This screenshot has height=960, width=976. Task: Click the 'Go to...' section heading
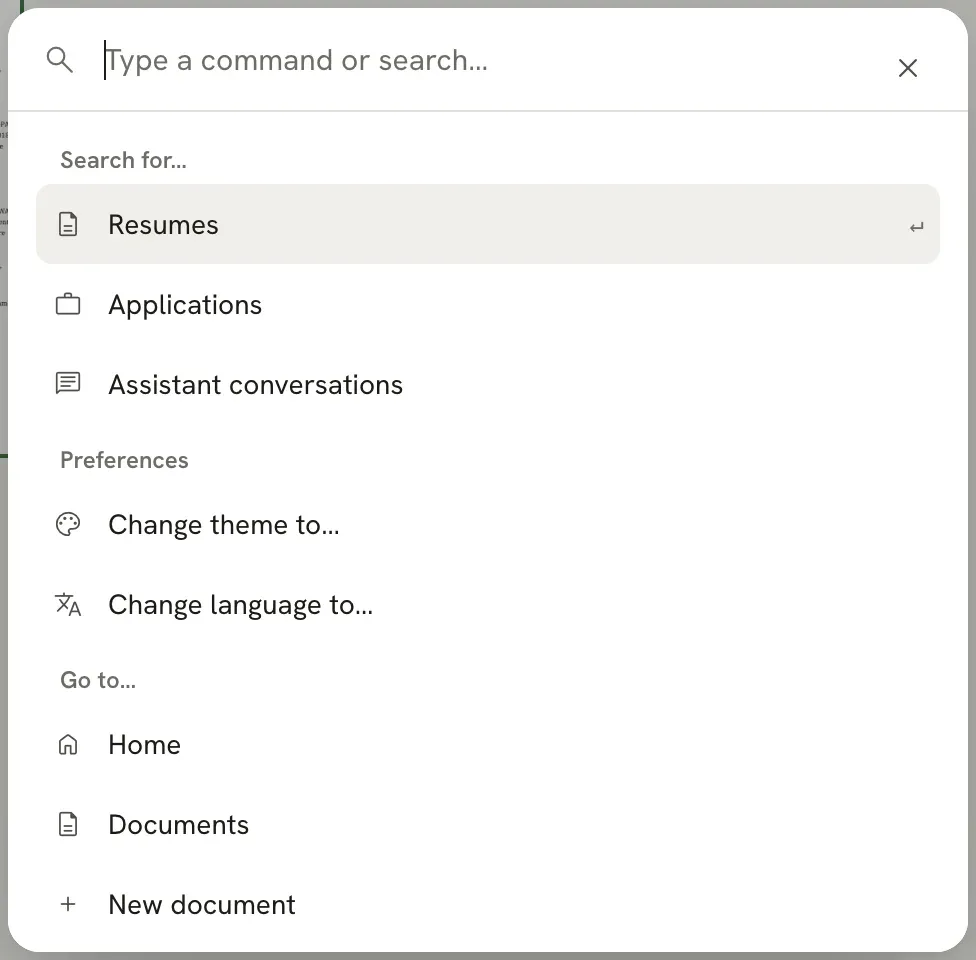click(98, 680)
